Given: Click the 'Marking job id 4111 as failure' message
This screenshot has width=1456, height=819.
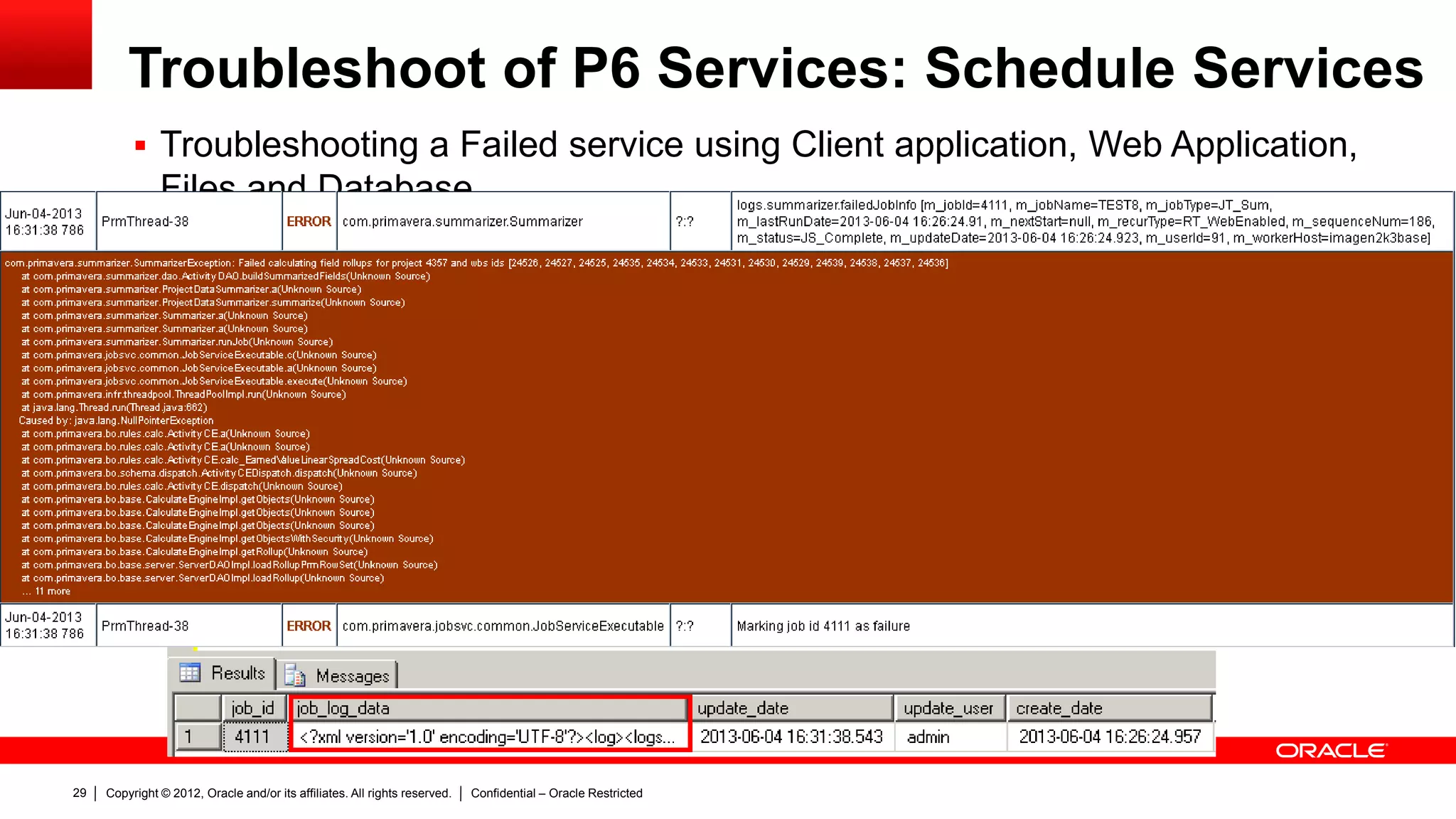Looking at the screenshot, I should [823, 626].
